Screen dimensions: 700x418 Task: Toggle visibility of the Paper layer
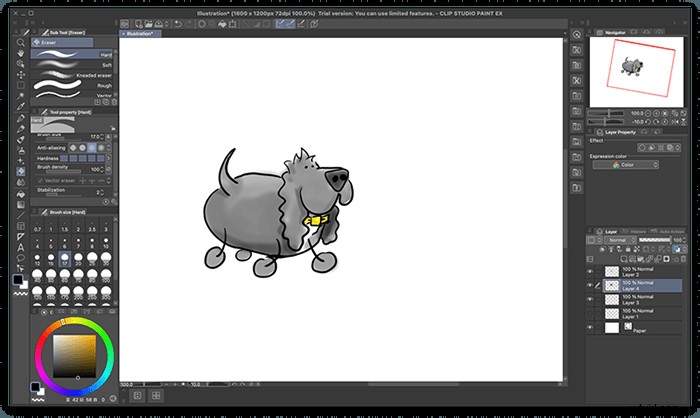pyautogui.click(x=590, y=326)
